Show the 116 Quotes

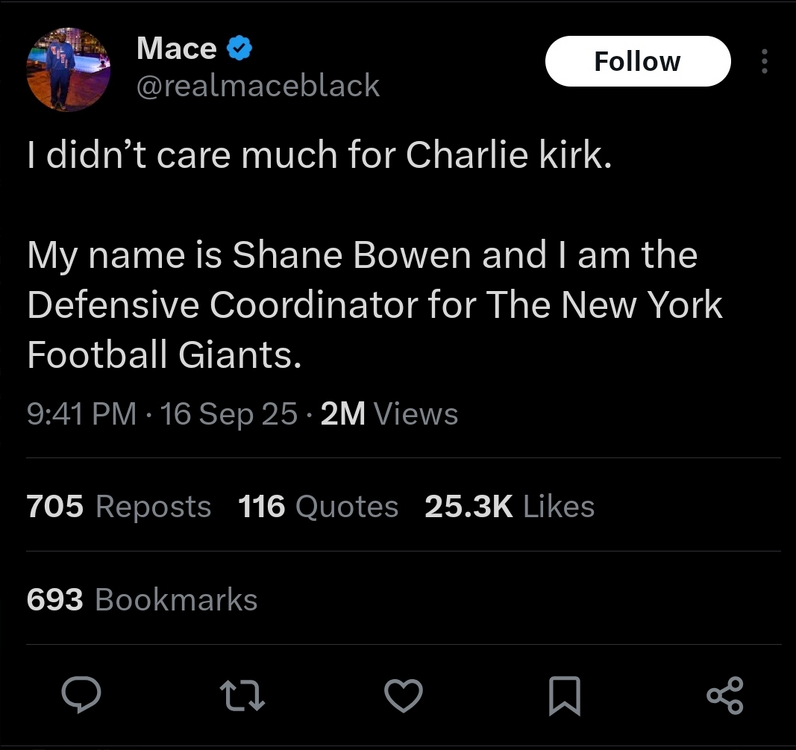click(x=318, y=506)
